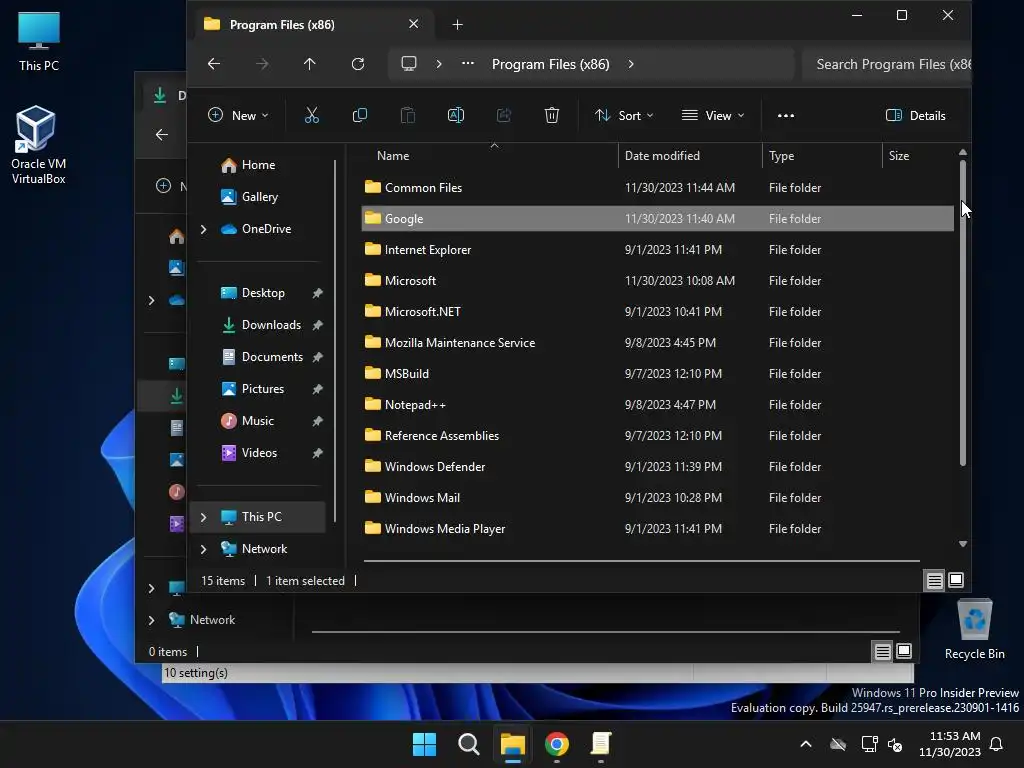
Task: Click the vertical scrollbar of file list
Action: [963, 313]
